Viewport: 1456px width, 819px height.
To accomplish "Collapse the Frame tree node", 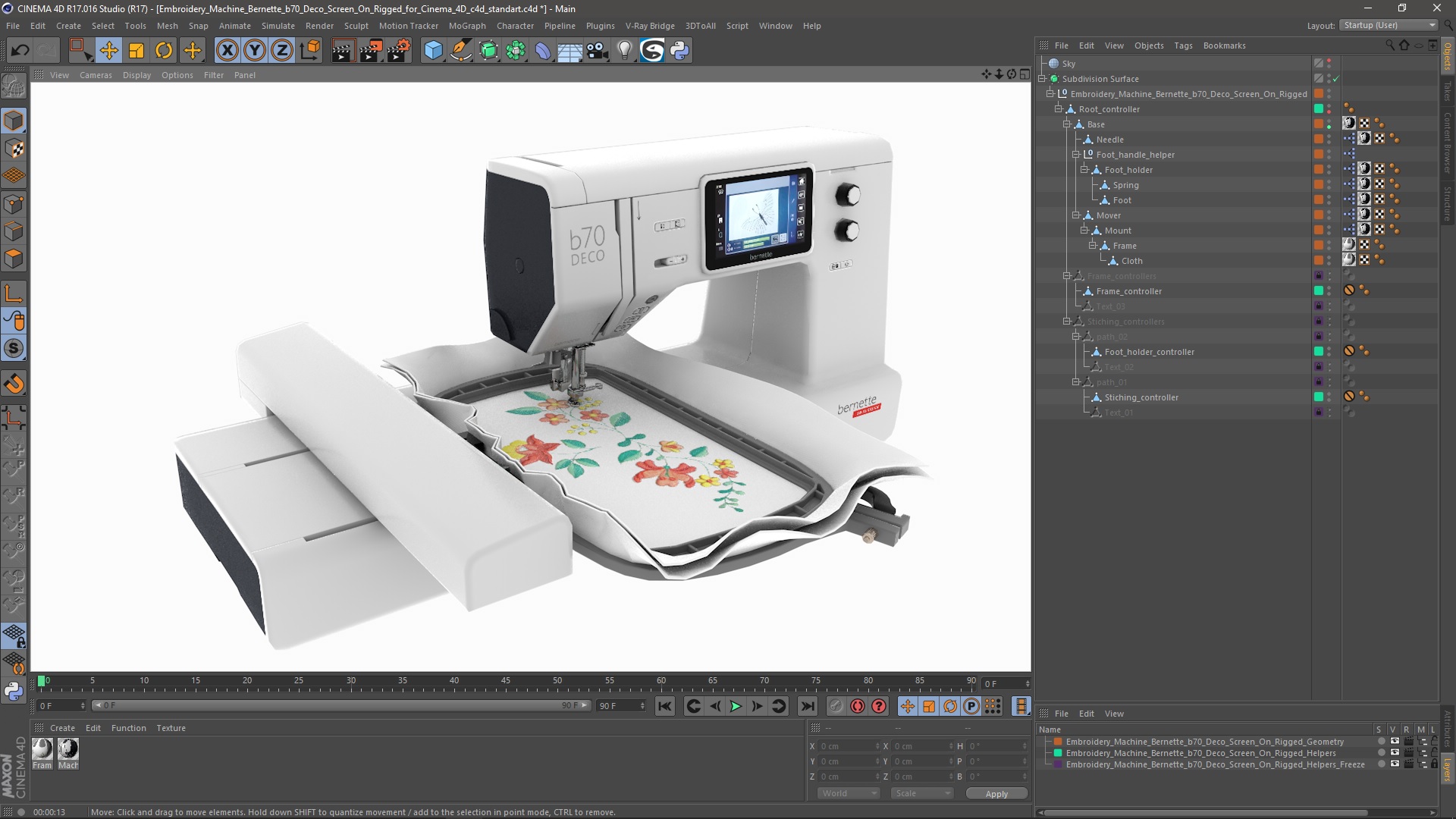I will [1093, 246].
